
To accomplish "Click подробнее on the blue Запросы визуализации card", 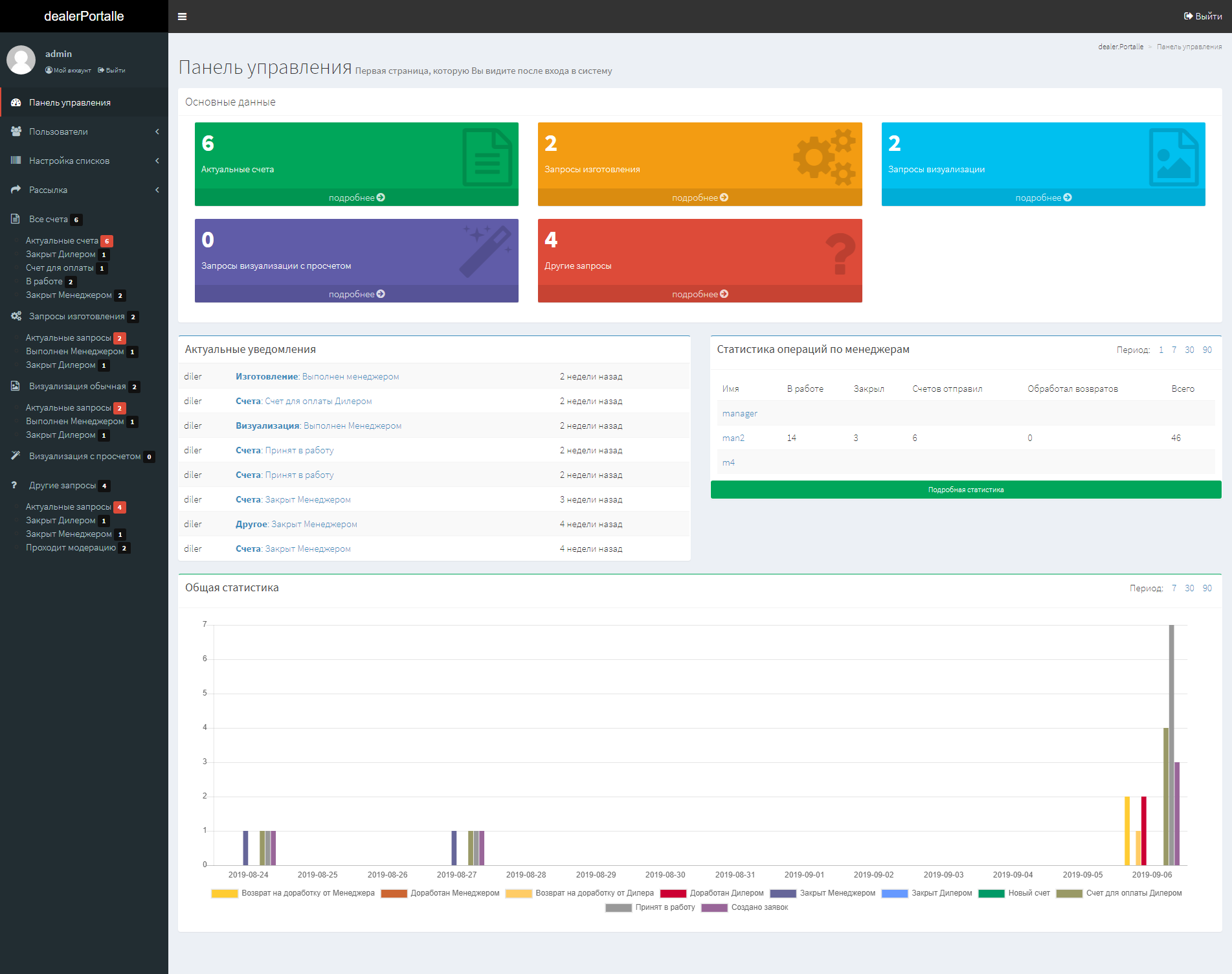I will point(1044,198).
